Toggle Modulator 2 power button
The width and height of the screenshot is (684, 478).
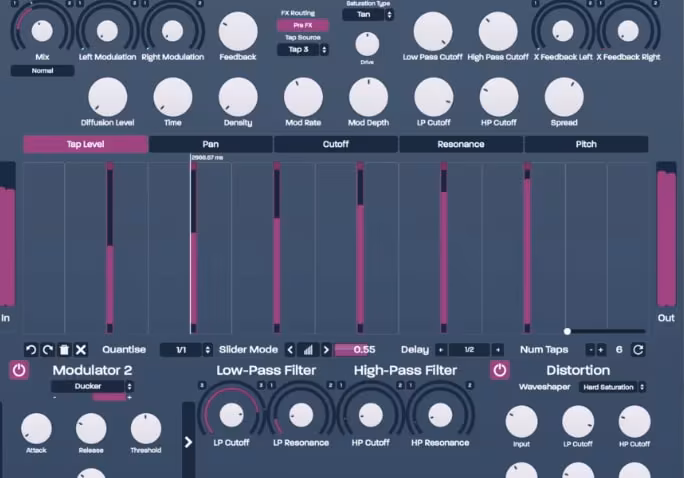tap(19, 370)
